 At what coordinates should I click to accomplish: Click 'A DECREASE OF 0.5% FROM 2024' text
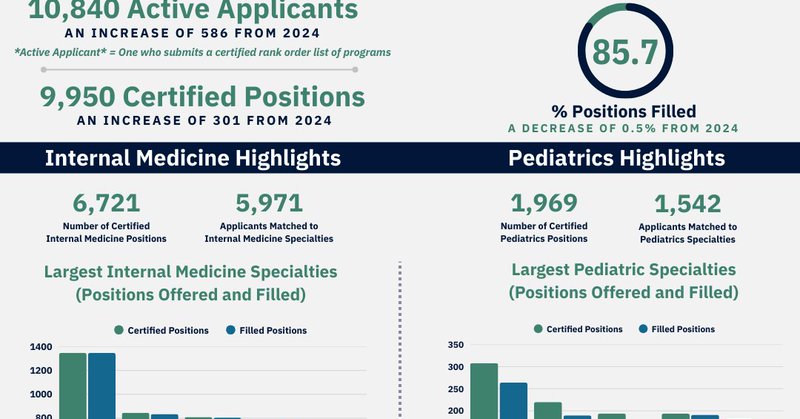623,128
